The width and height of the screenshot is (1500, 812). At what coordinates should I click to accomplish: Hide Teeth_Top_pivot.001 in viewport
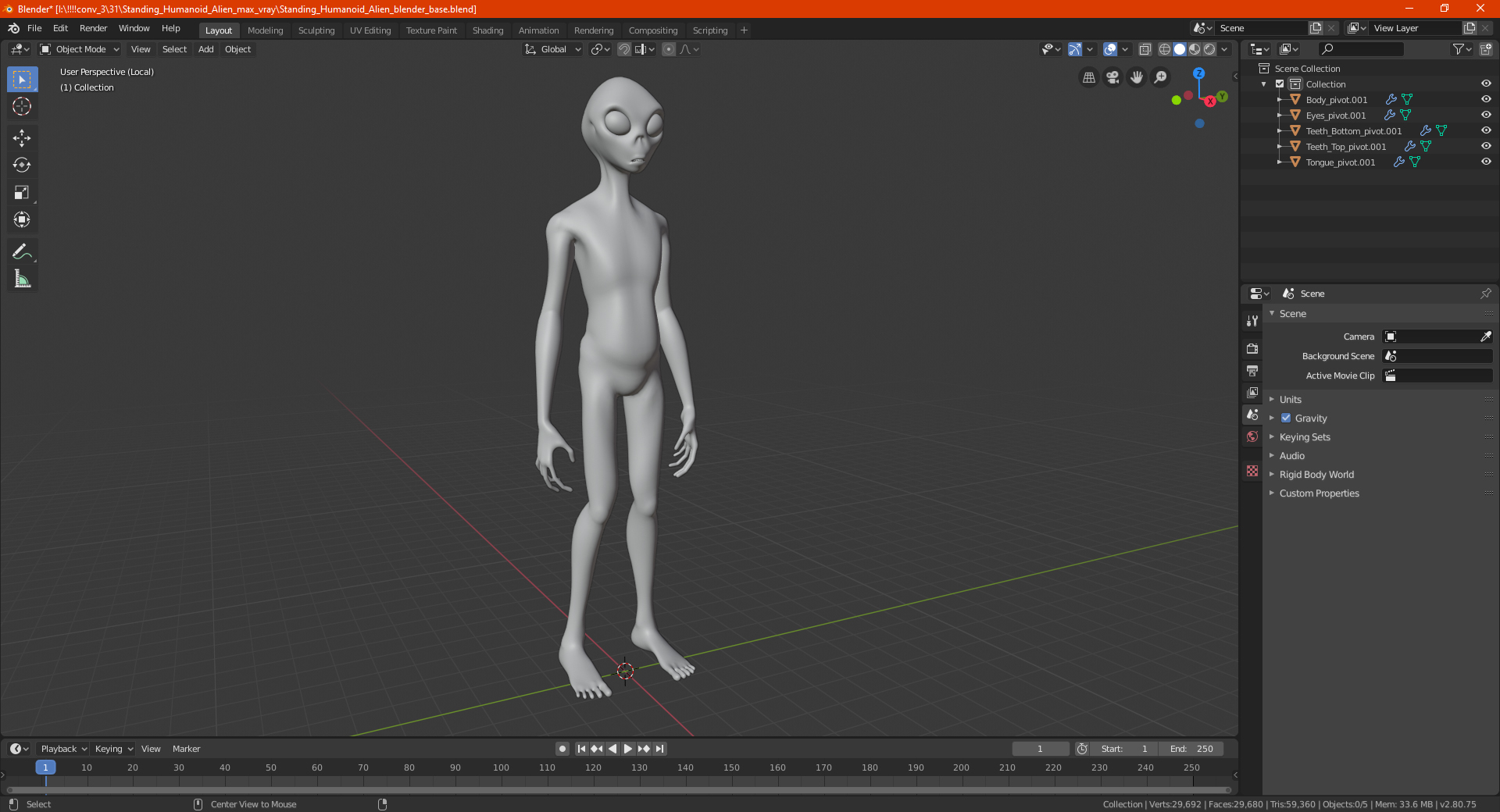(x=1486, y=146)
